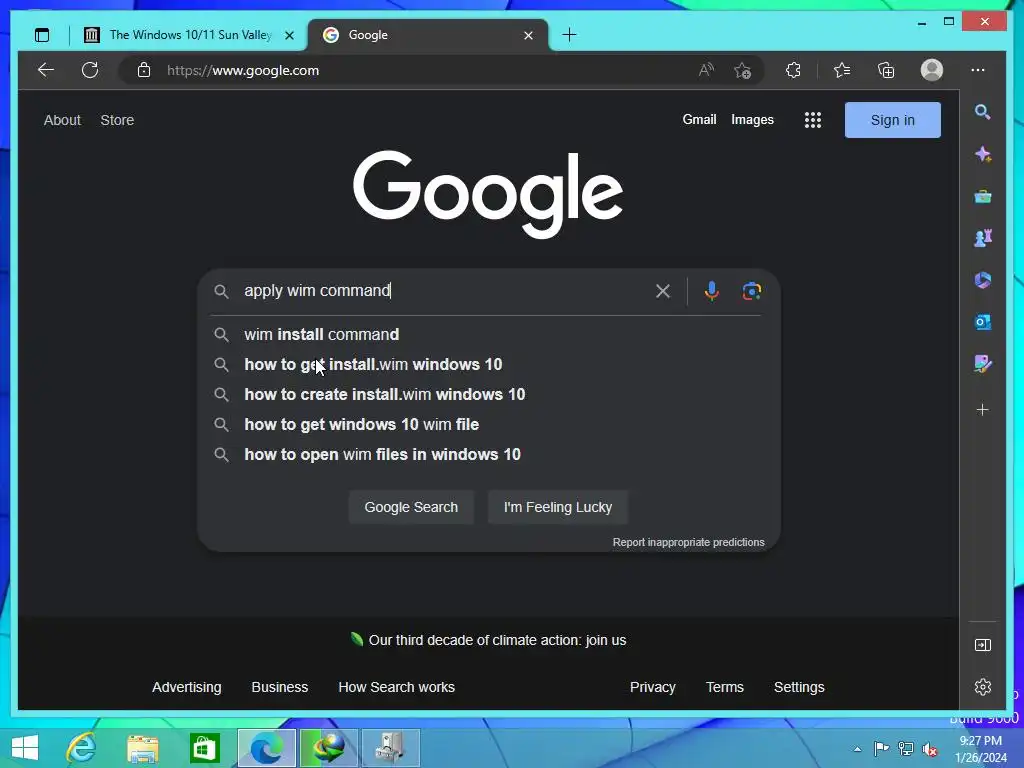Viewport: 1024px width, 768px height.
Task: Open sidebar Search icon
Action: click(982, 112)
